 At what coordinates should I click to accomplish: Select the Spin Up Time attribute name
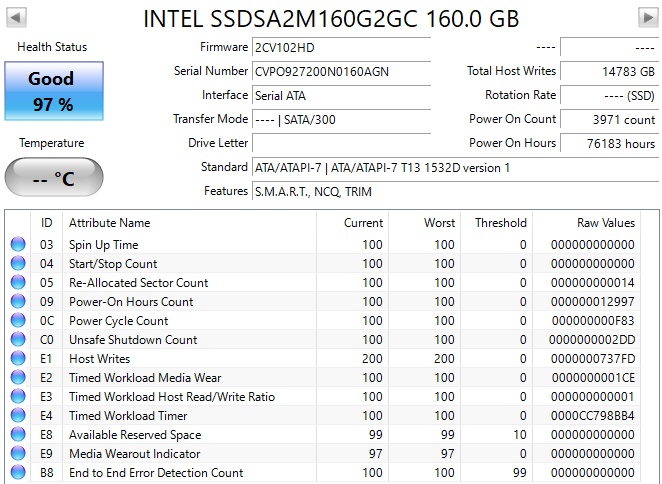tap(103, 245)
